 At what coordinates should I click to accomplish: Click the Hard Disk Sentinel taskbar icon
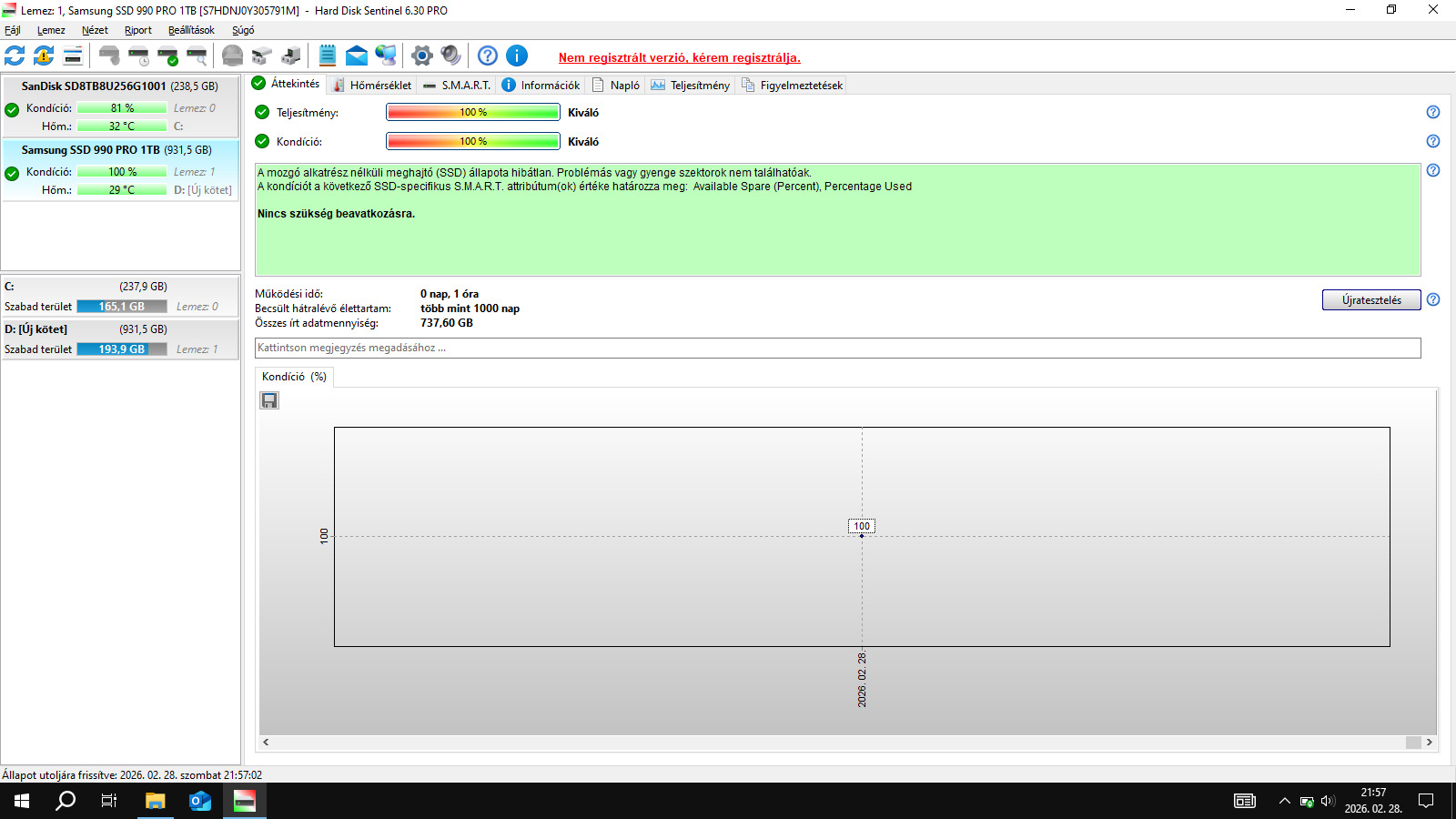[x=244, y=801]
